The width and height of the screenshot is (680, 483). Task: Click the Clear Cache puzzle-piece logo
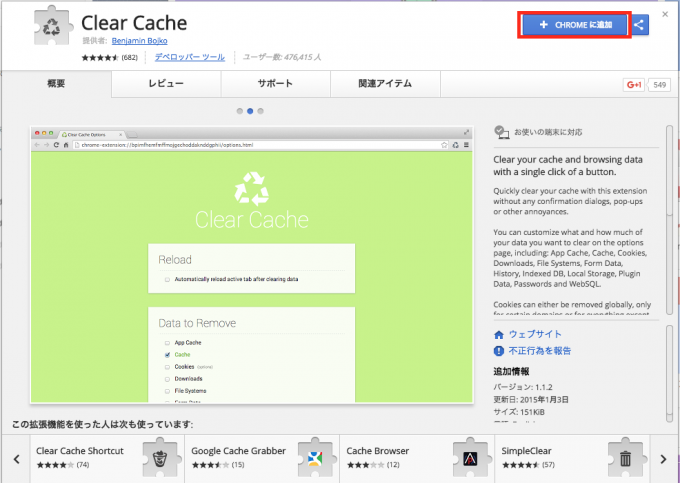point(52,26)
